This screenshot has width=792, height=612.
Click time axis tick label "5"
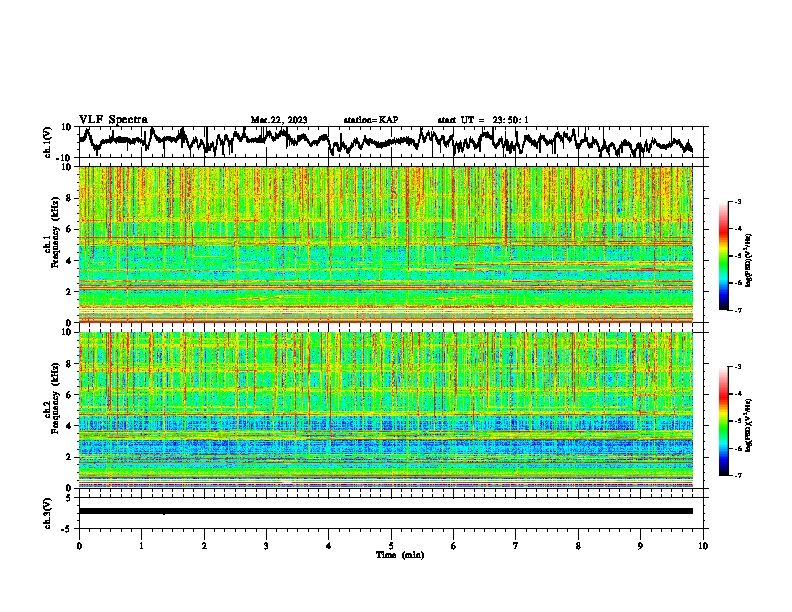pyautogui.click(x=391, y=546)
